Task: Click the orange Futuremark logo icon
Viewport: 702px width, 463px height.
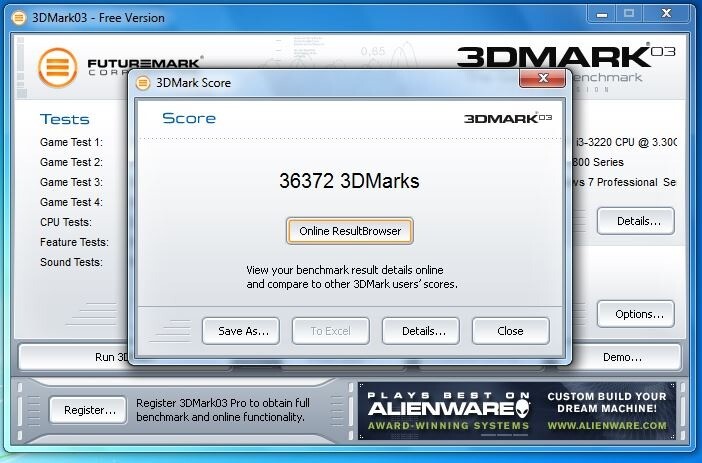Action: [x=58, y=68]
